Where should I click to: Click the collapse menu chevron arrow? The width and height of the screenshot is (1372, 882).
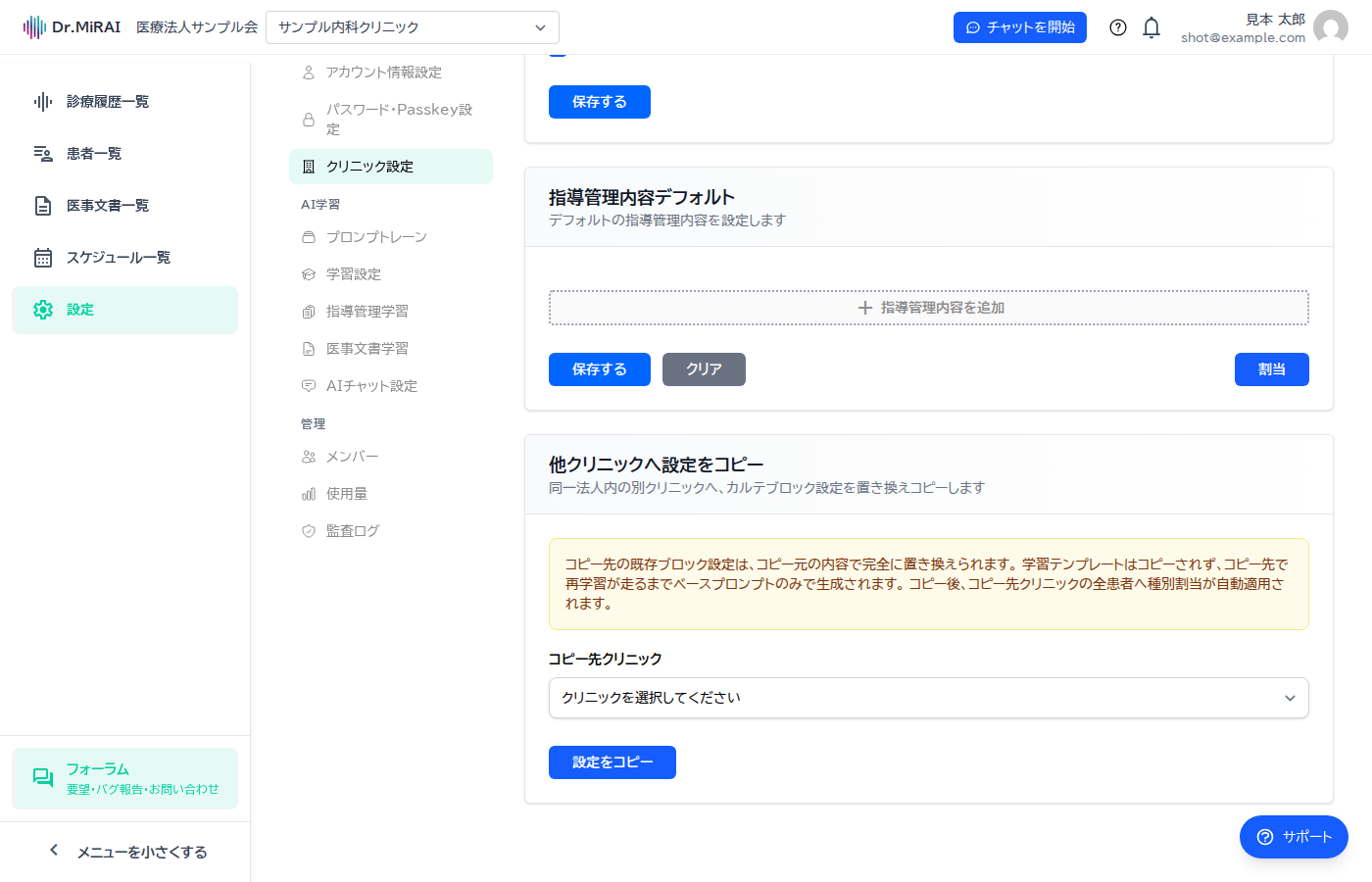[x=54, y=851]
